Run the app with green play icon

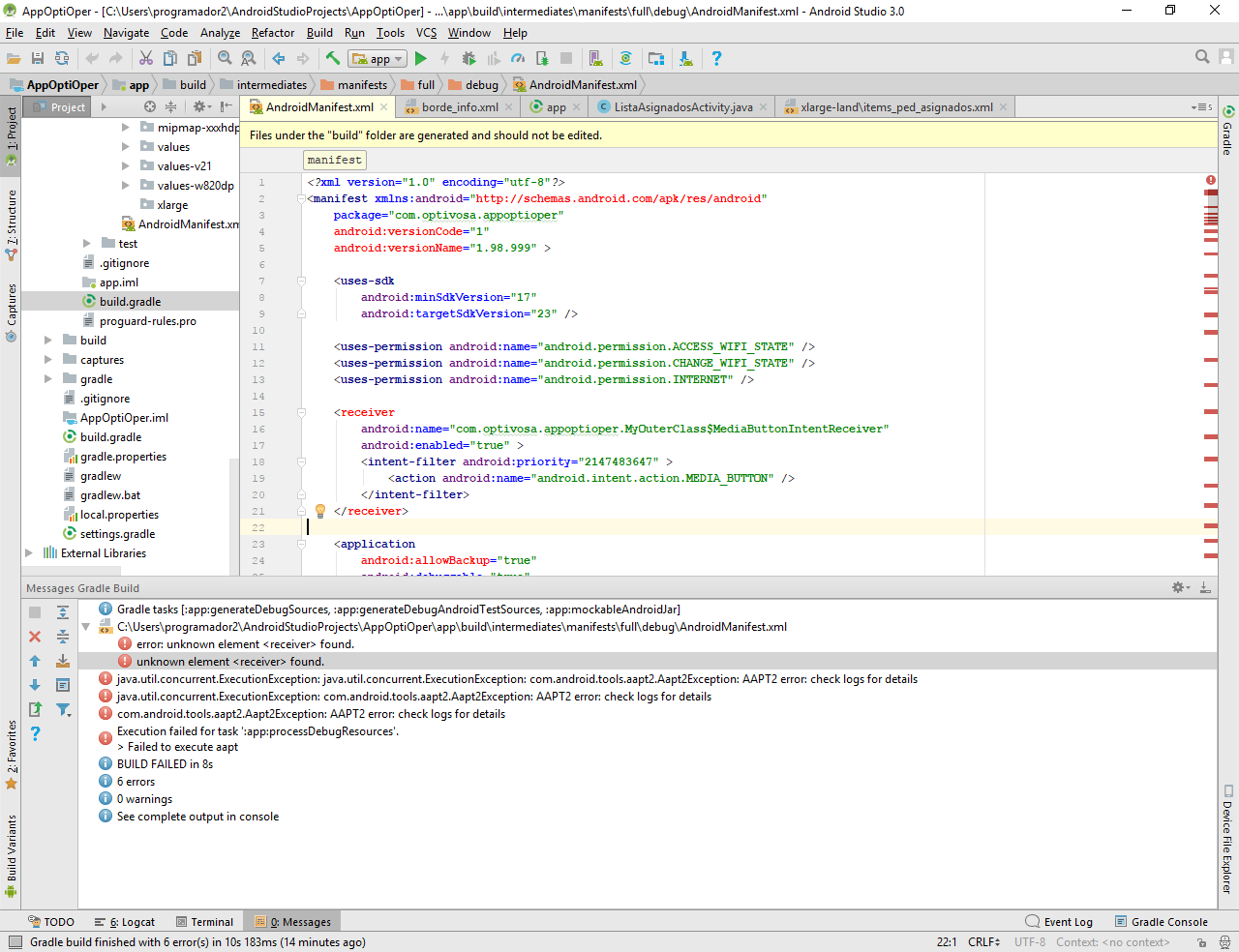421,59
